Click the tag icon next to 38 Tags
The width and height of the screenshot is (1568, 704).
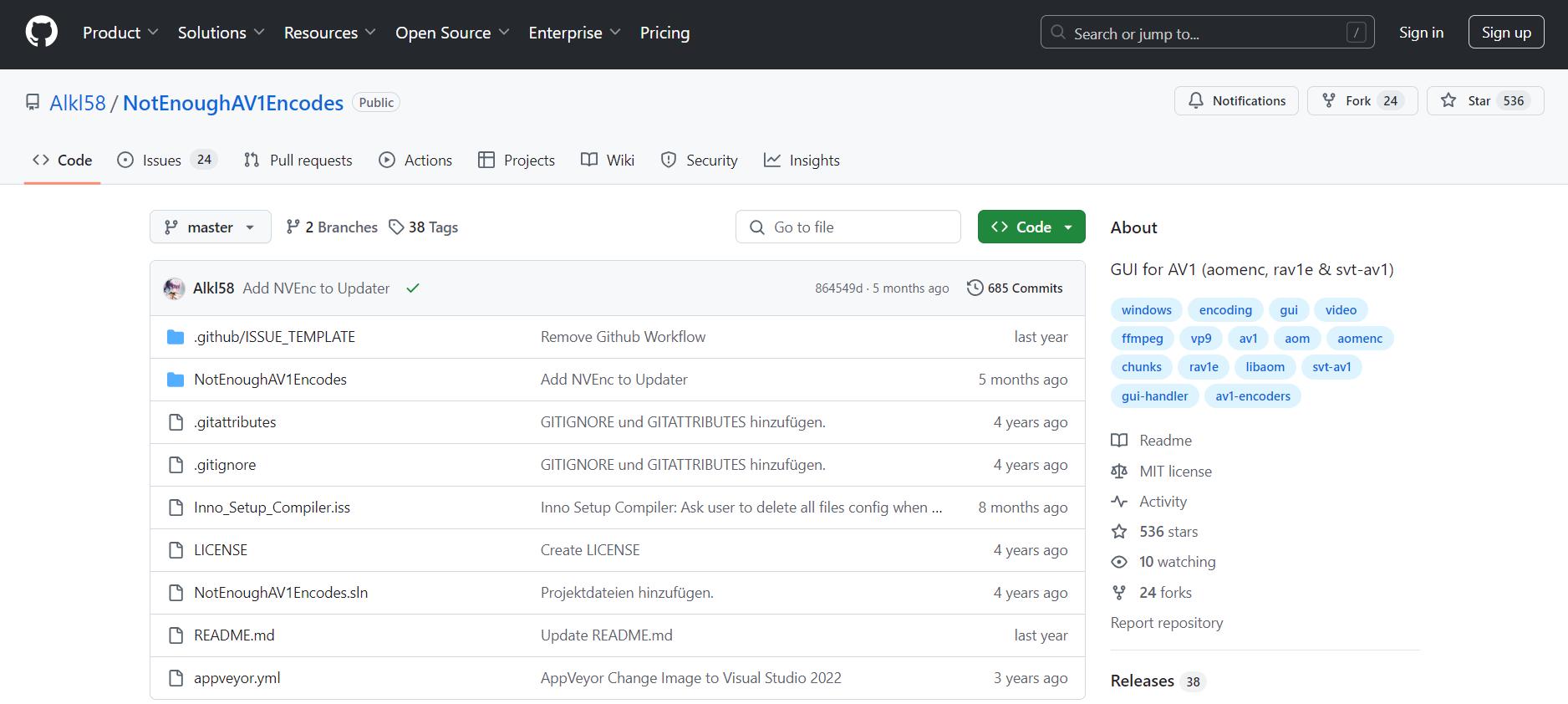[x=396, y=227]
